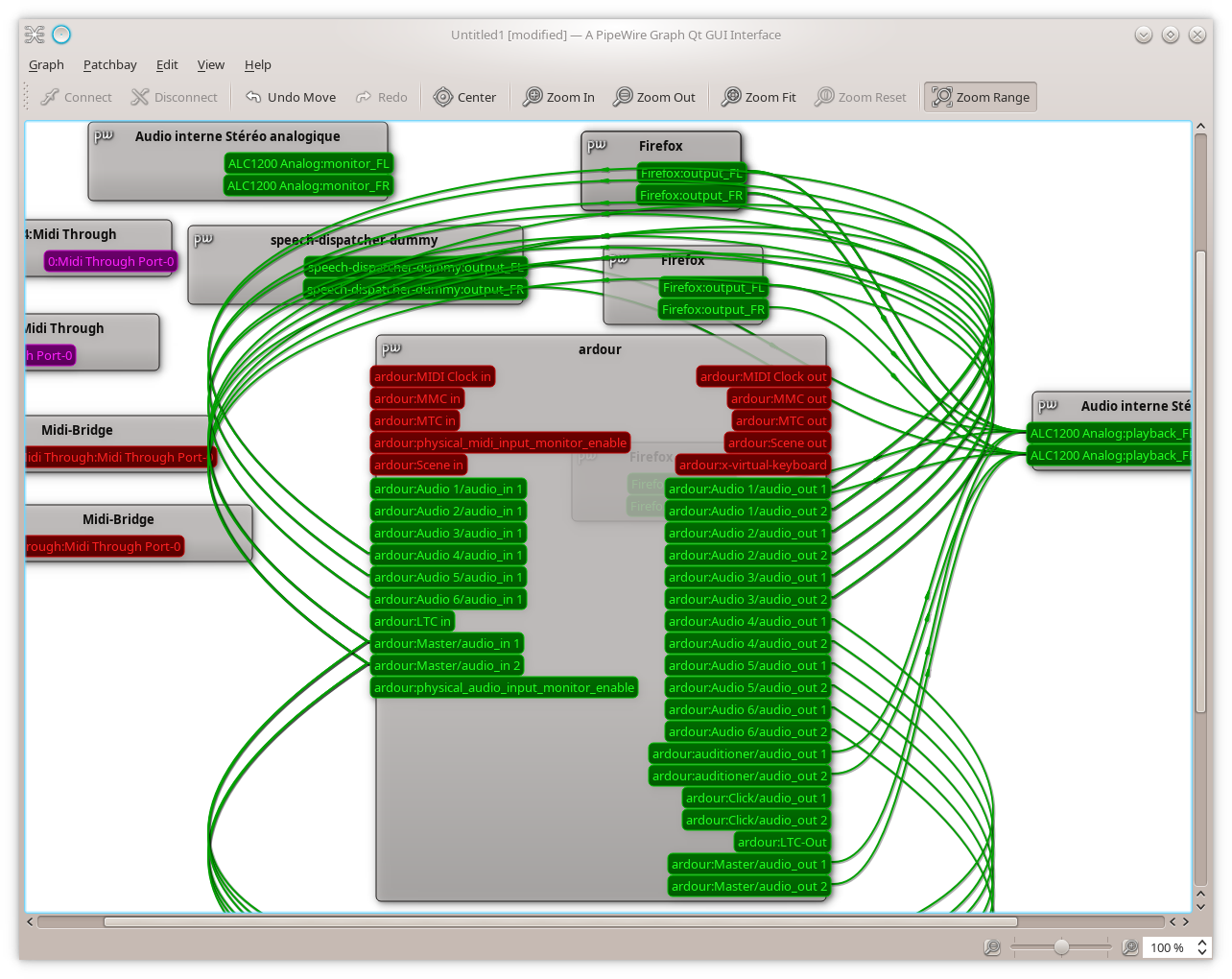Viewport: 1232px width, 979px height.
Task: Open the Help menu
Action: 258,64
